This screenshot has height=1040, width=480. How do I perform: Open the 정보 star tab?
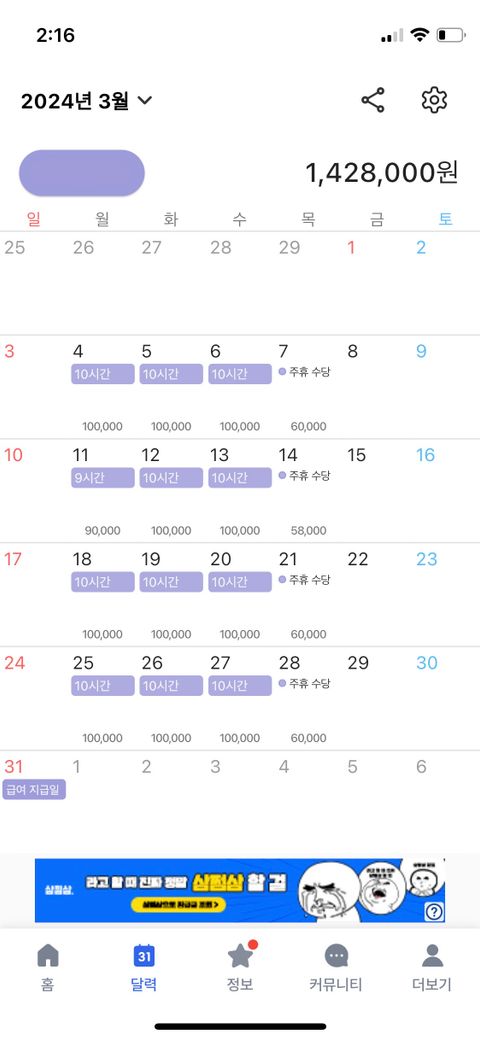(x=240, y=967)
